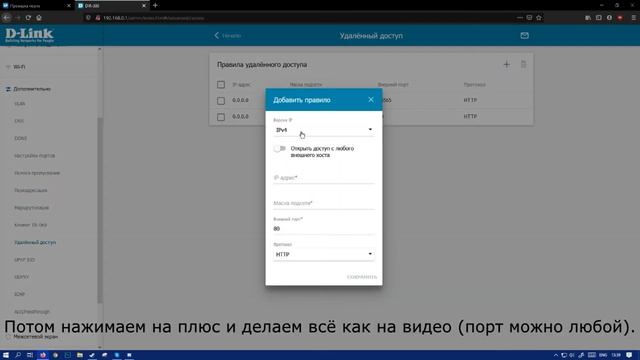Click the Начало back link in the header
640x360 pixels.
(228, 36)
